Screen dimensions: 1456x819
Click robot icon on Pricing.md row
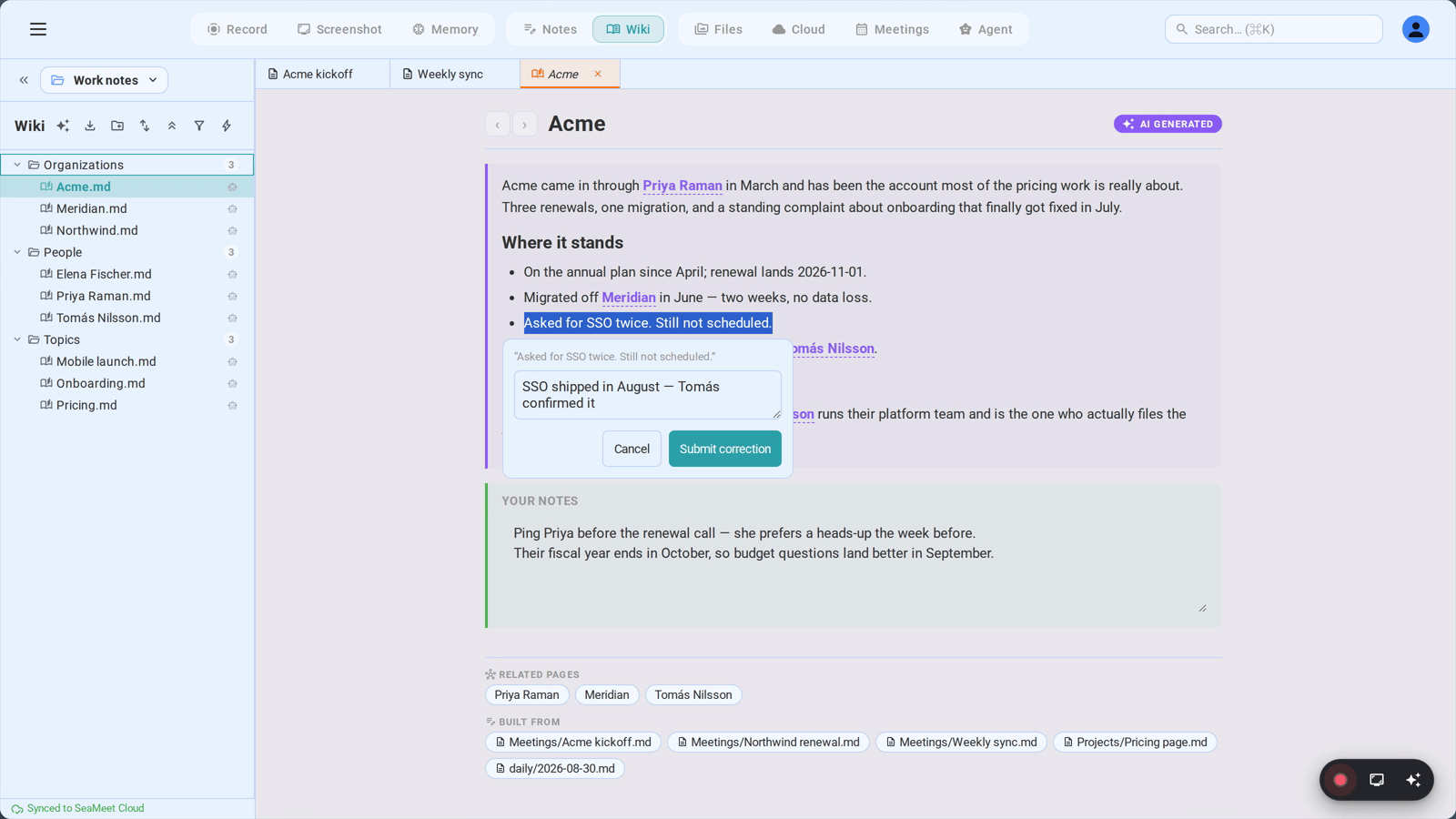click(x=232, y=405)
